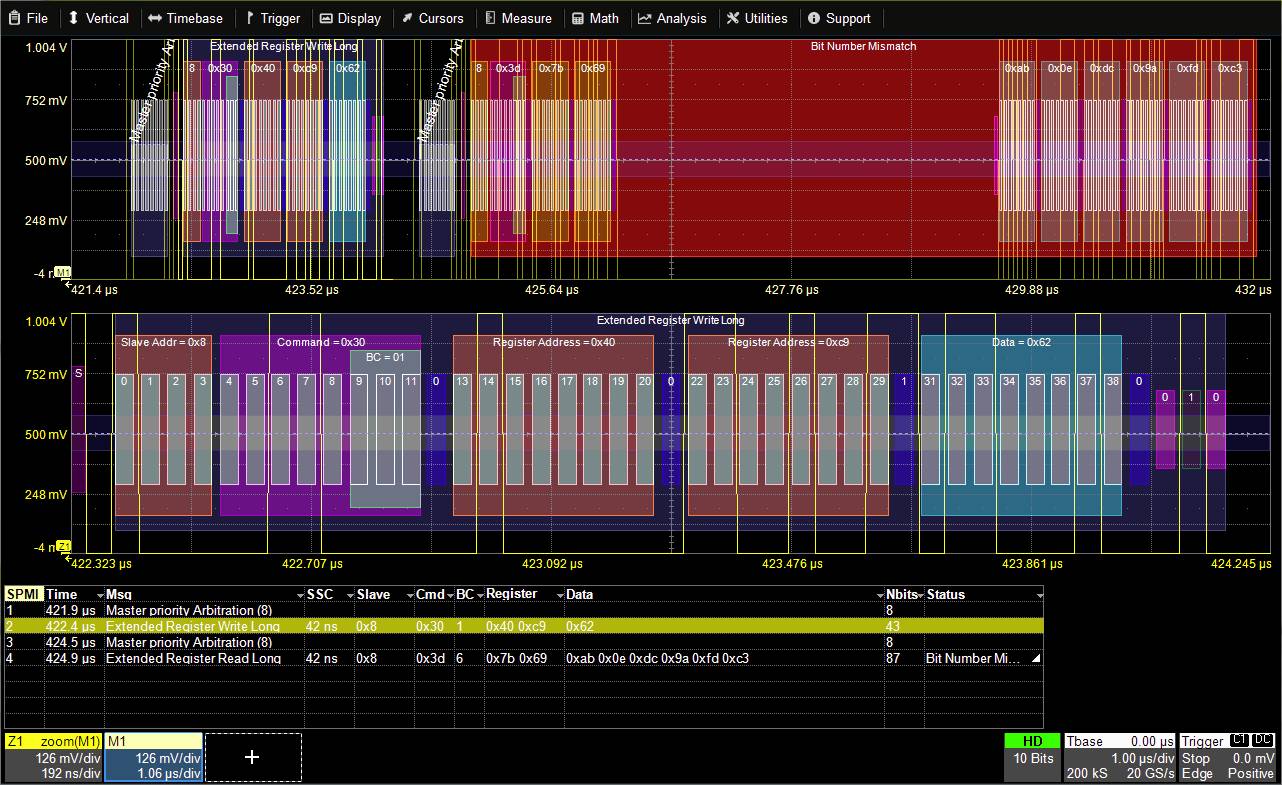This screenshot has height=785, width=1282.
Task: Open the Utilities menu
Action: (x=757, y=17)
